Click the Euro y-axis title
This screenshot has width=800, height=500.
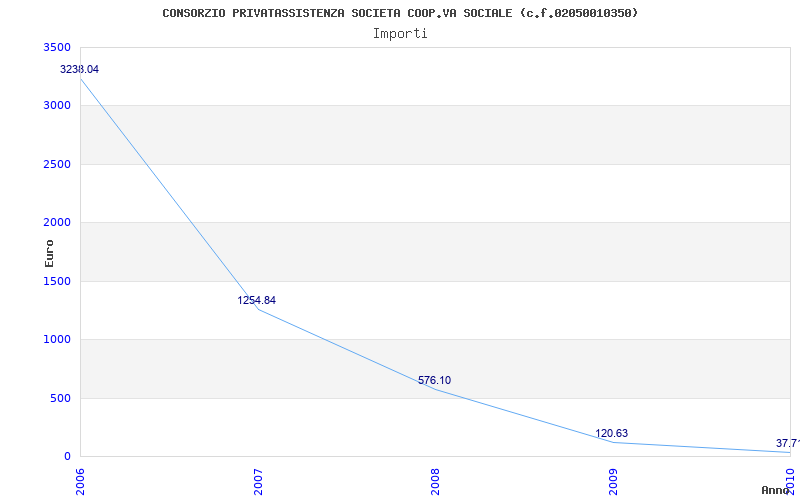point(50,253)
